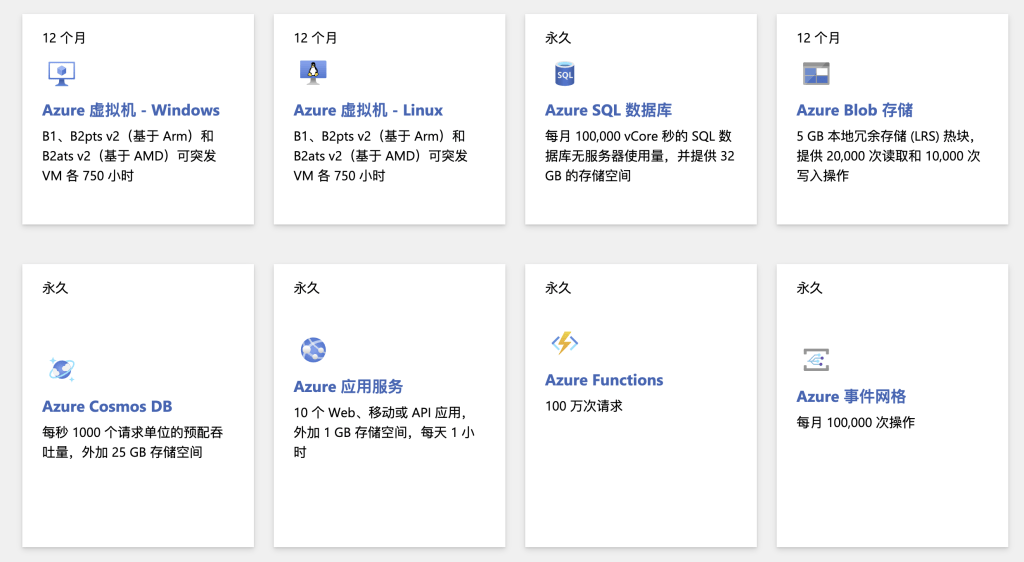Image resolution: width=1024 pixels, height=562 pixels.
Task: Open the Azure 事件网格 link
Action: (x=851, y=396)
